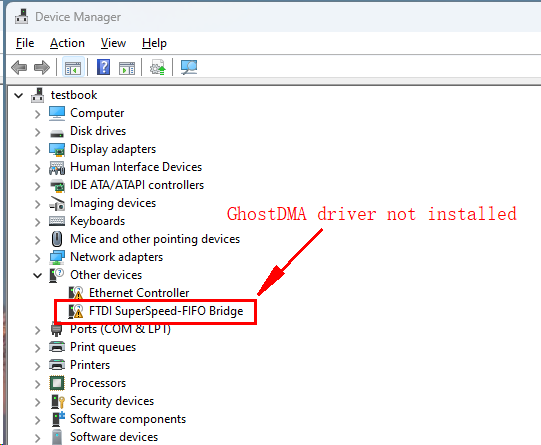Image resolution: width=541 pixels, height=445 pixels.
Task: Click the Back arrow toolbar icon
Action: [19, 67]
